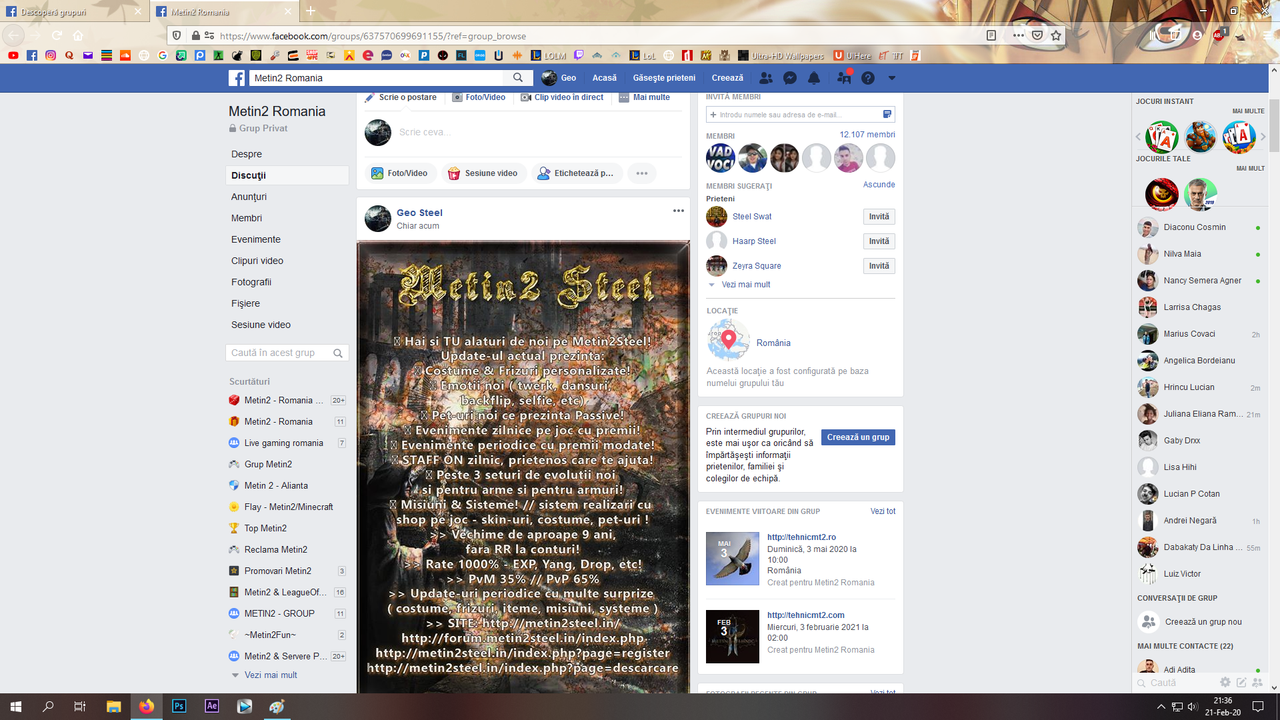Open the Instagram bookmark in the bookmarks bar
Screen dimensions: 1280x720
50,55
